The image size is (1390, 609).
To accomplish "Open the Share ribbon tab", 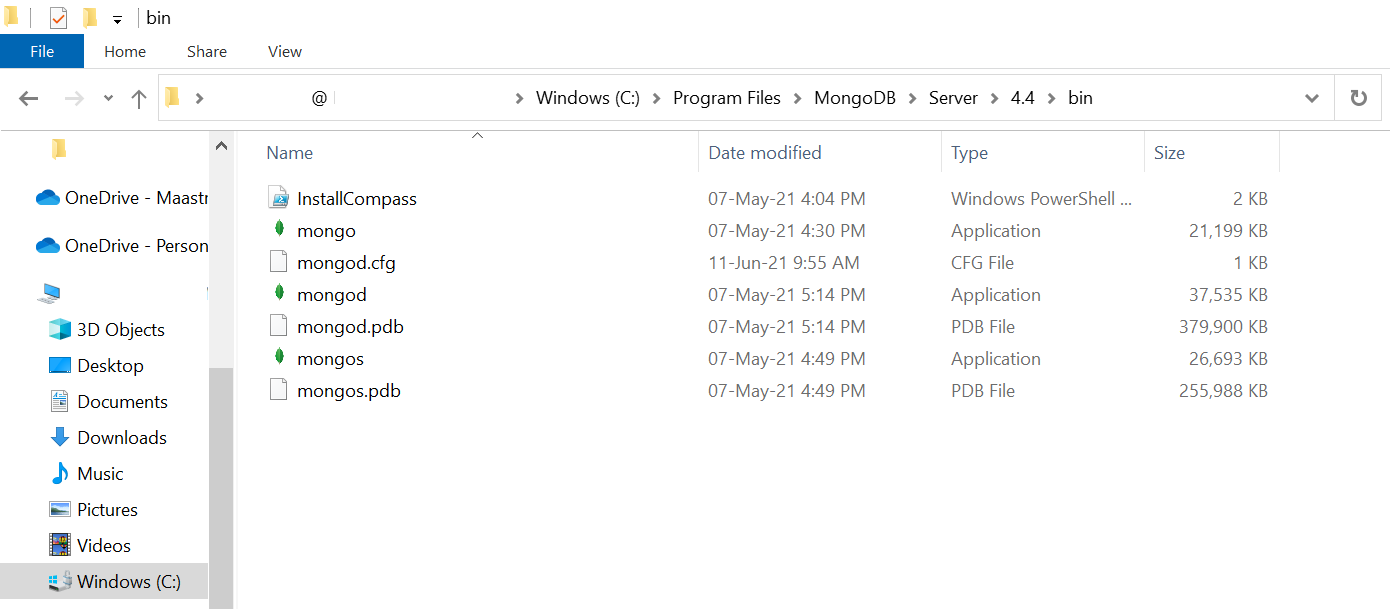I will [207, 52].
